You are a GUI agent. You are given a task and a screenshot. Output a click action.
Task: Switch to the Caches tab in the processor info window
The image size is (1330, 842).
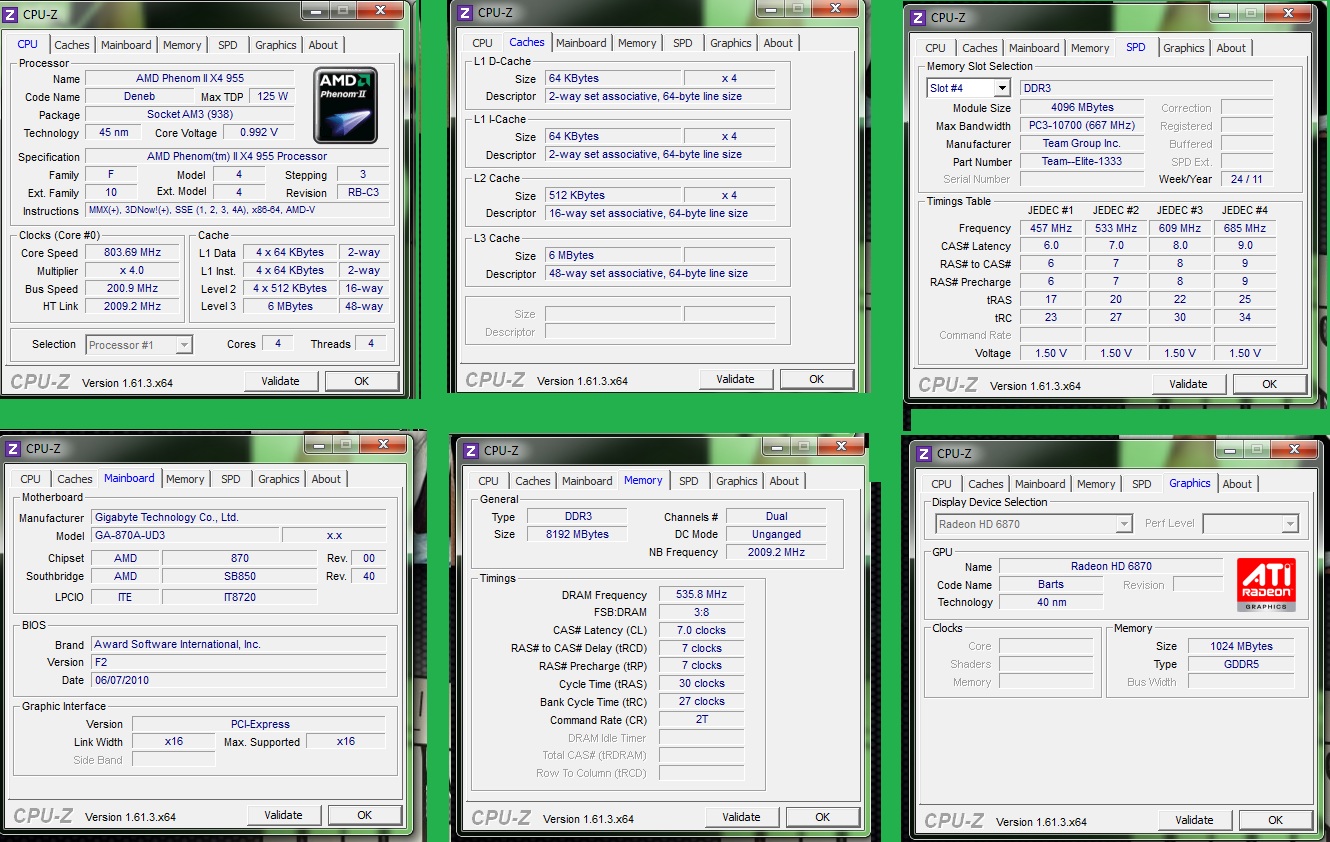click(72, 45)
